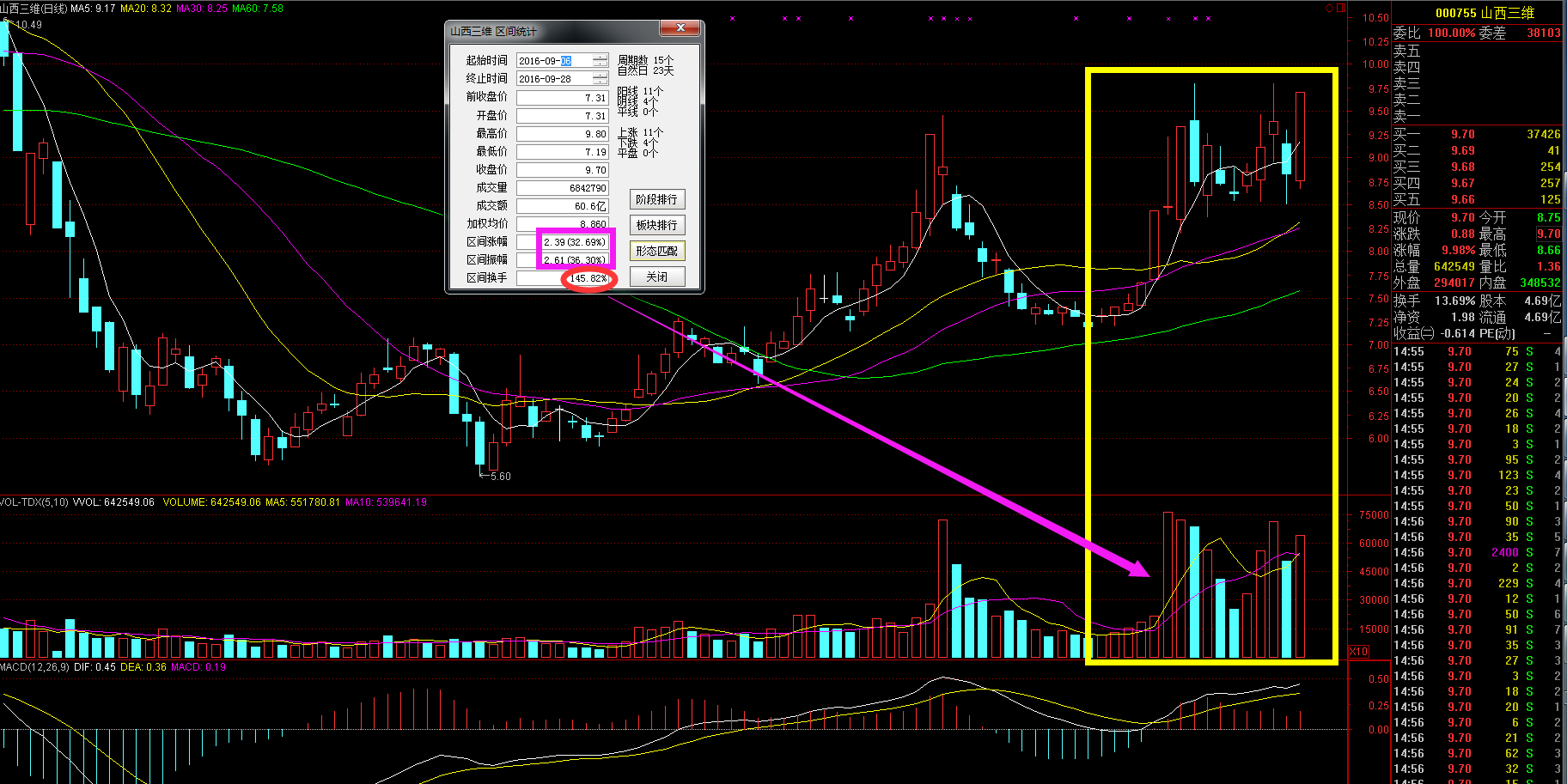The height and width of the screenshot is (784, 1567).
Task: Increase the 终止时间 date with up arrow
Action: (x=600, y=75)
